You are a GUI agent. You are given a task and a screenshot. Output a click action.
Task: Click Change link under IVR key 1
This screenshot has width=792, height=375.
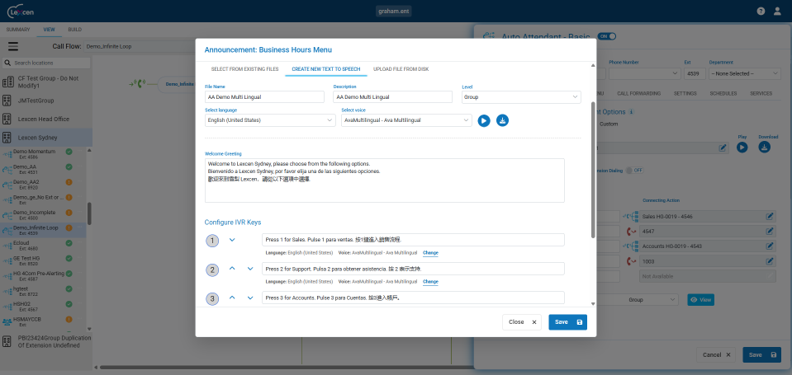[430, 253]
